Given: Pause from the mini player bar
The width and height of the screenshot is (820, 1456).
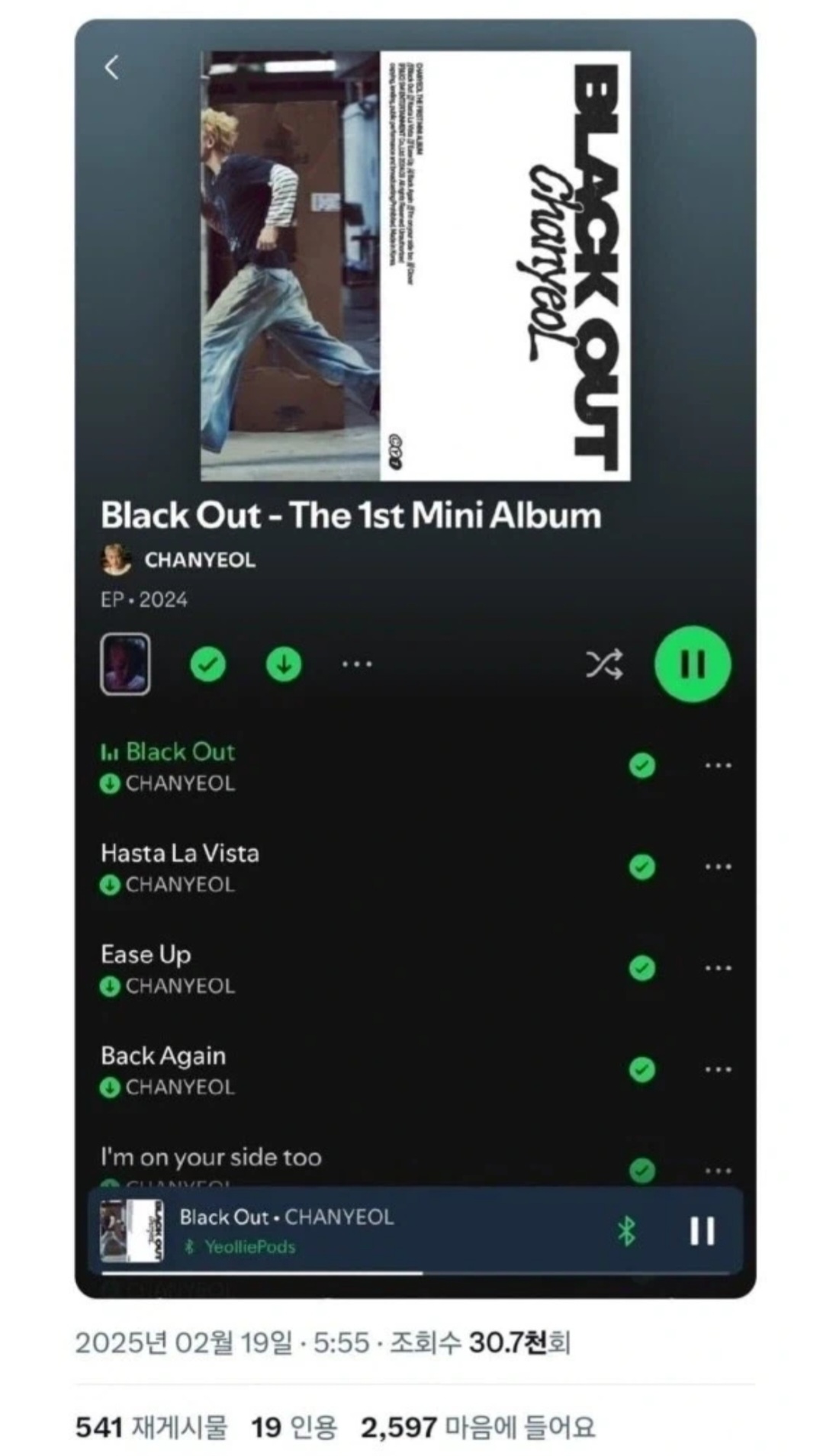Looking at the screenshot, I should [702, 1230].
